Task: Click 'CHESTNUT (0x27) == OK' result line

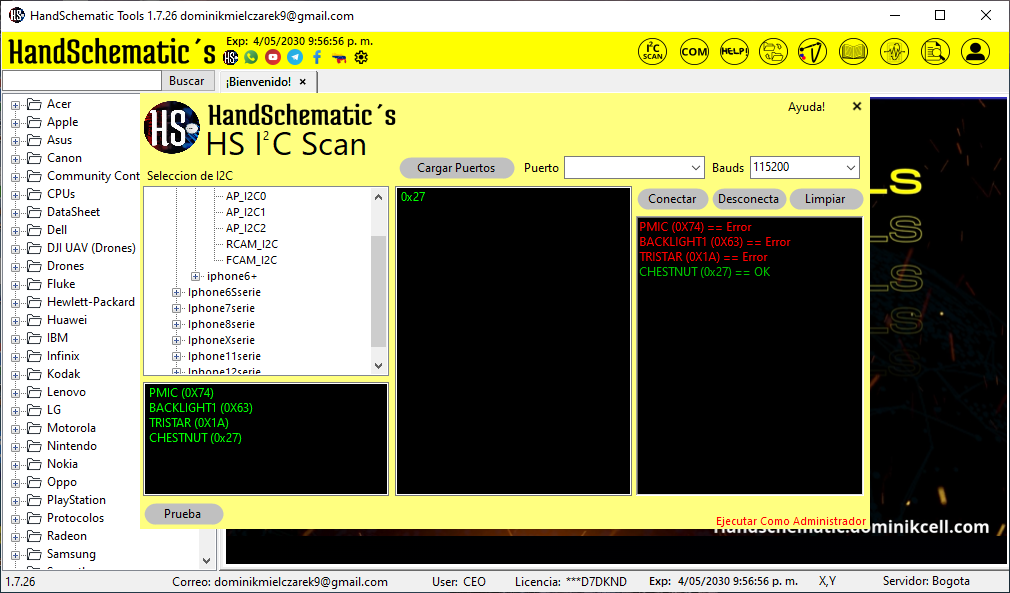Action: [x=705, y=272]
